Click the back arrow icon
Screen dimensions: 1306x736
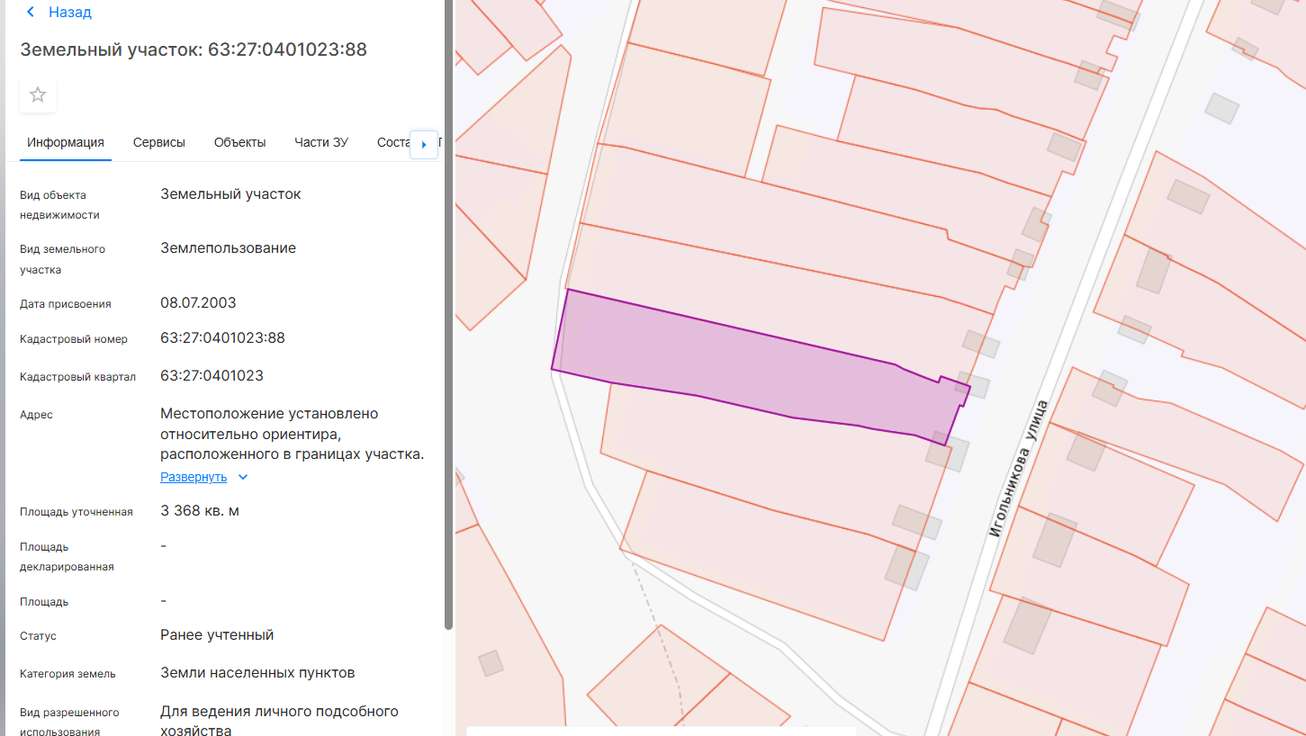click(x=30, y=12)
